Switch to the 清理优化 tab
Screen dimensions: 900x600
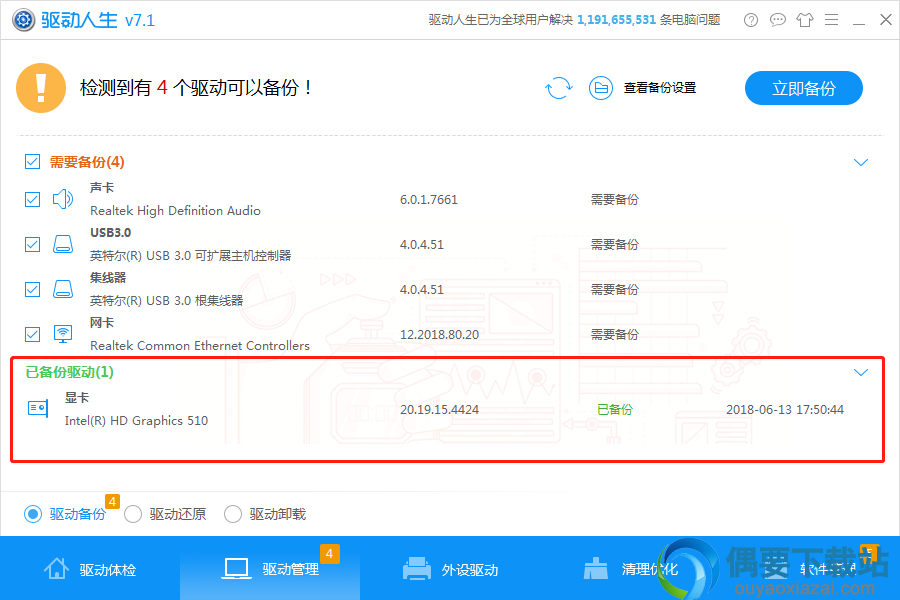pos(631,569)
